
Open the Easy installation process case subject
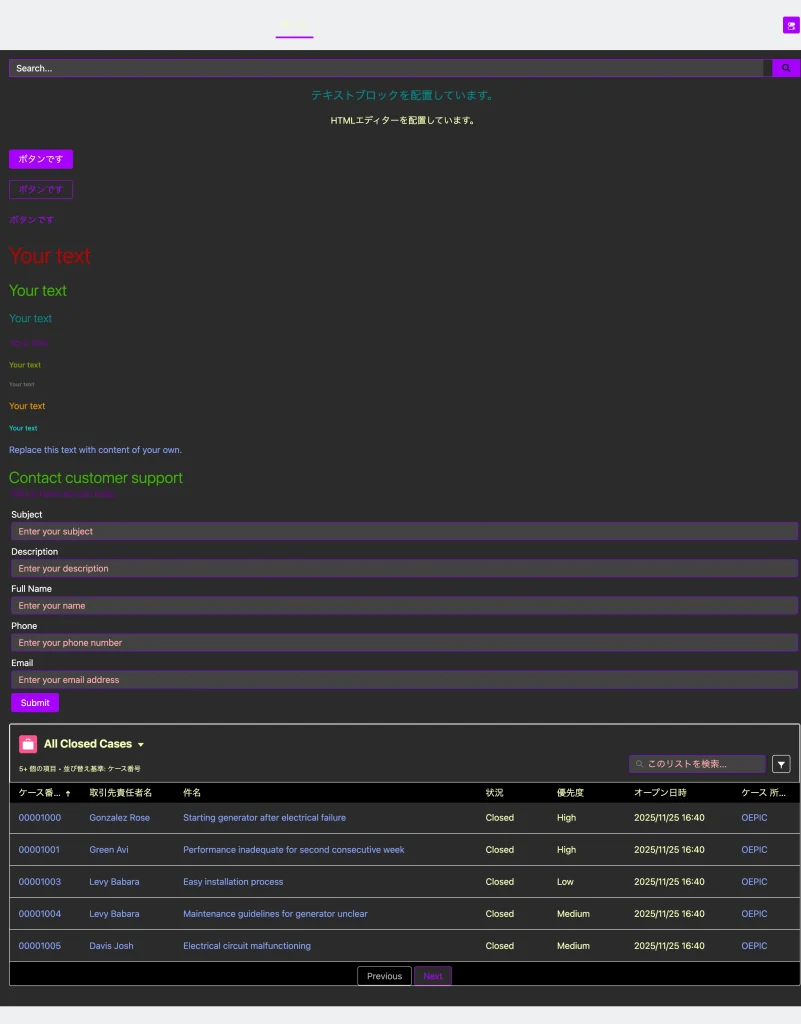(x=233, y=882)
